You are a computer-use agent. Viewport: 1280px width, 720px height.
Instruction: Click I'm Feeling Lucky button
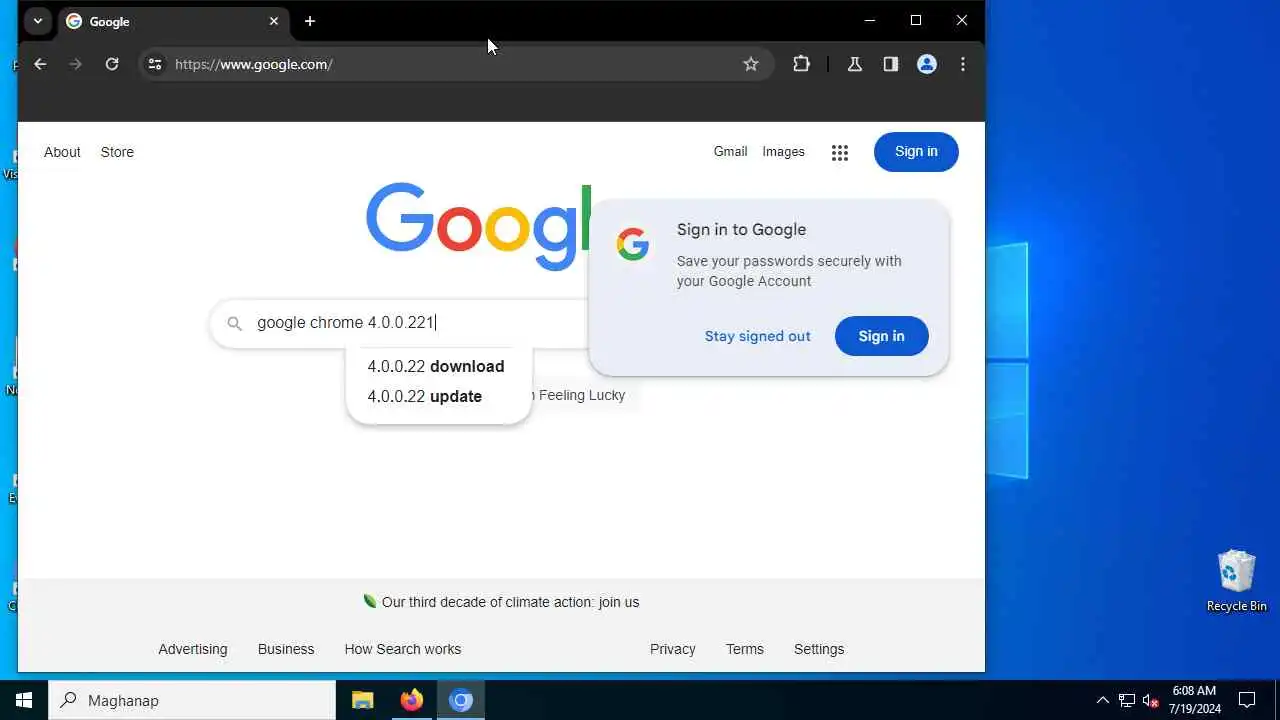click(581, 395)
